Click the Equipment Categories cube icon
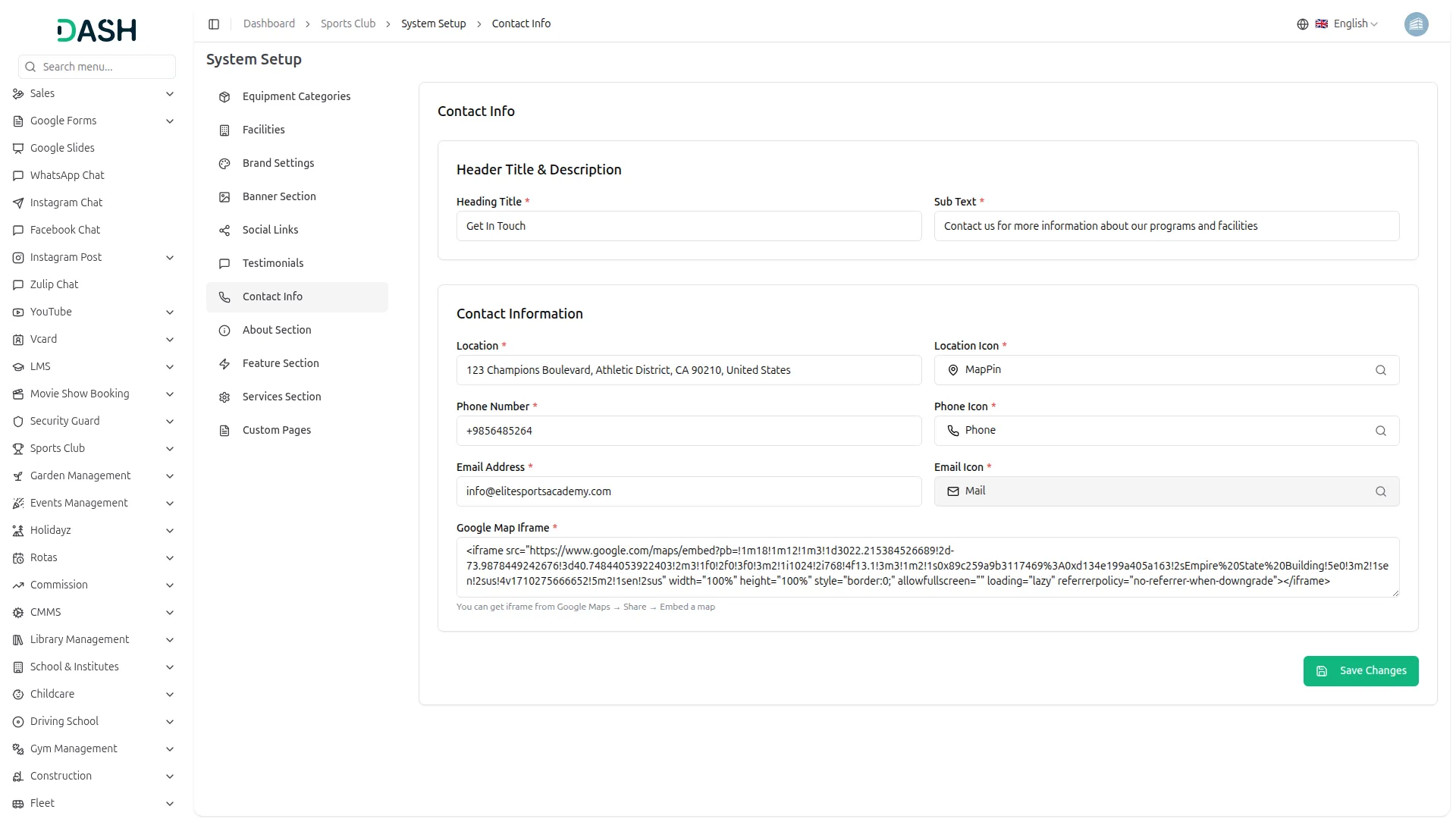The width and height of the screenshot is (1456, 819). coord(224,97)
